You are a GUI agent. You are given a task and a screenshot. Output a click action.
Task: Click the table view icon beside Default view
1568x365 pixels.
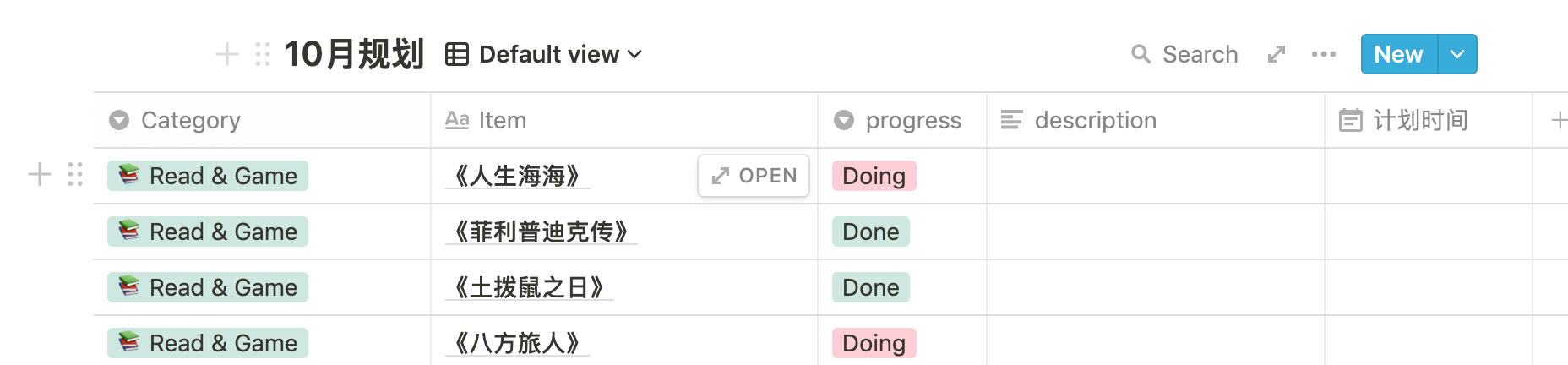(x=457, y=54)
